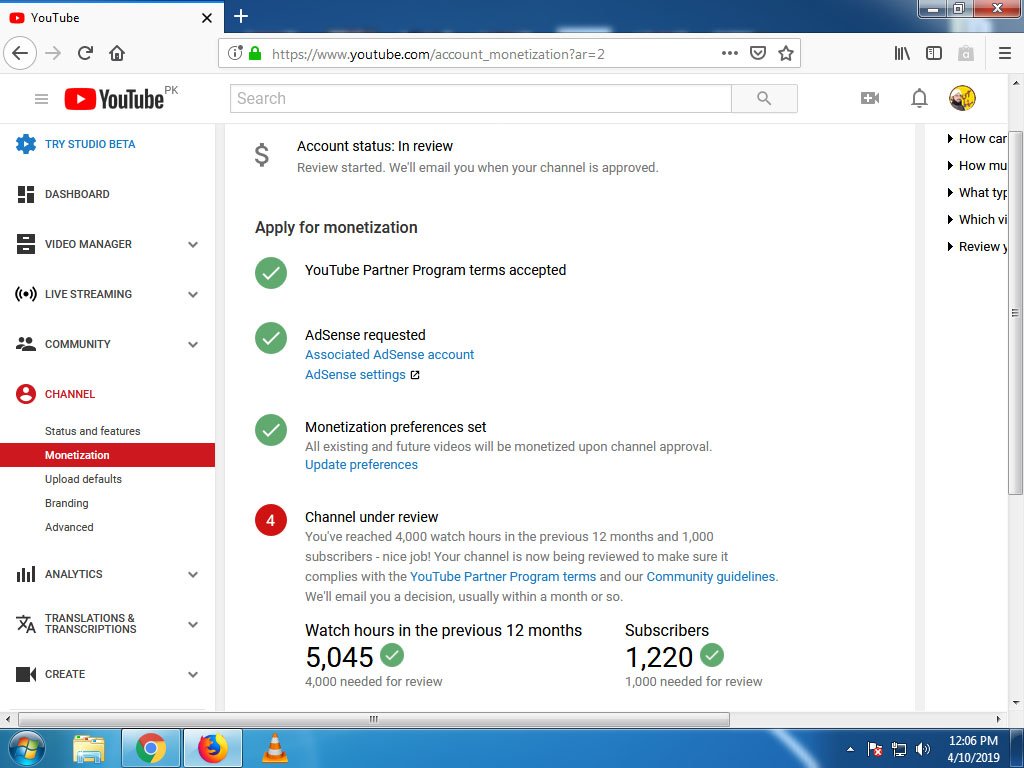Click the Analytics bar chart icon
This screenshot has width=1024, height=768.
(25, 574)
